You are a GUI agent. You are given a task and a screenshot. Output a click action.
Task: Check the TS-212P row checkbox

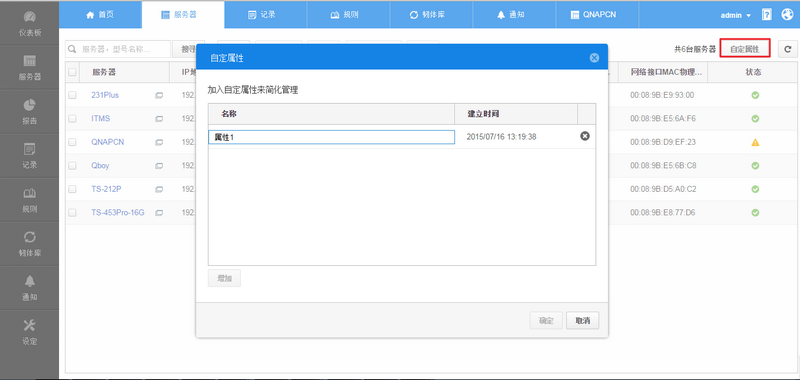(x=72, y=189)
